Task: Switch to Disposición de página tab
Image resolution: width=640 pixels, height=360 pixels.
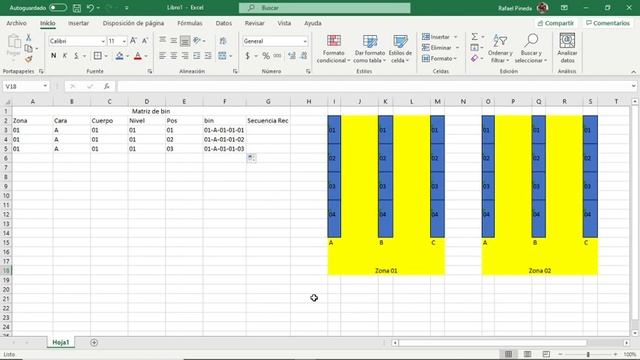Action: [133, 23]
